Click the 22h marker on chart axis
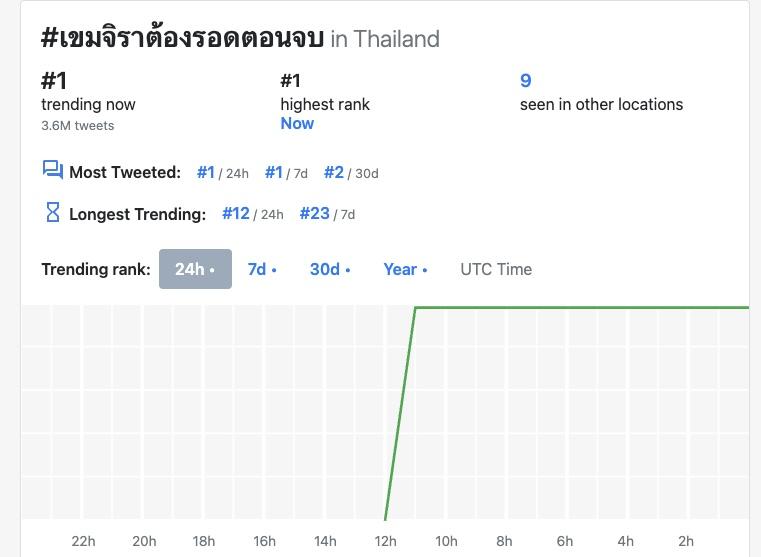The width and height of the screenshot is (761, 557). tap(83, 541)
